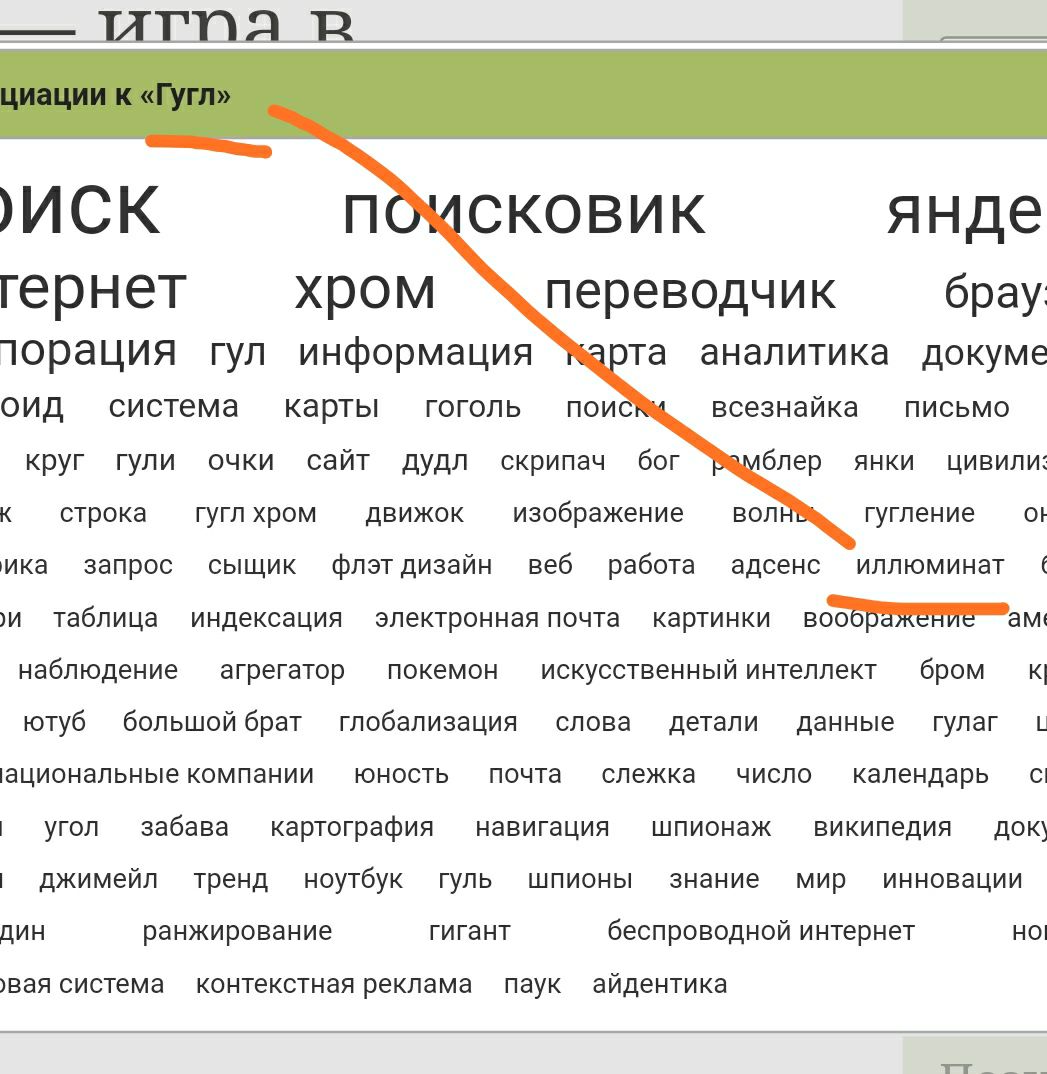
Task: Click the word «янки»
Action: pos(884,461)
